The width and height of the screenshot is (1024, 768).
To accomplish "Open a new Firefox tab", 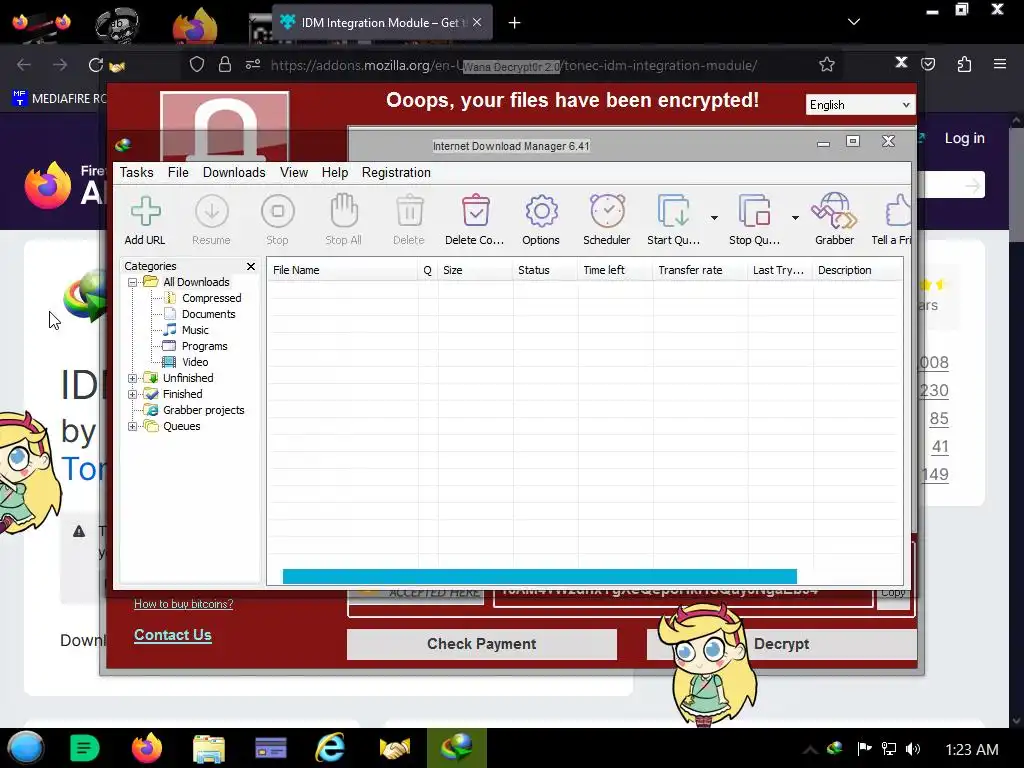I will point(515,23).
